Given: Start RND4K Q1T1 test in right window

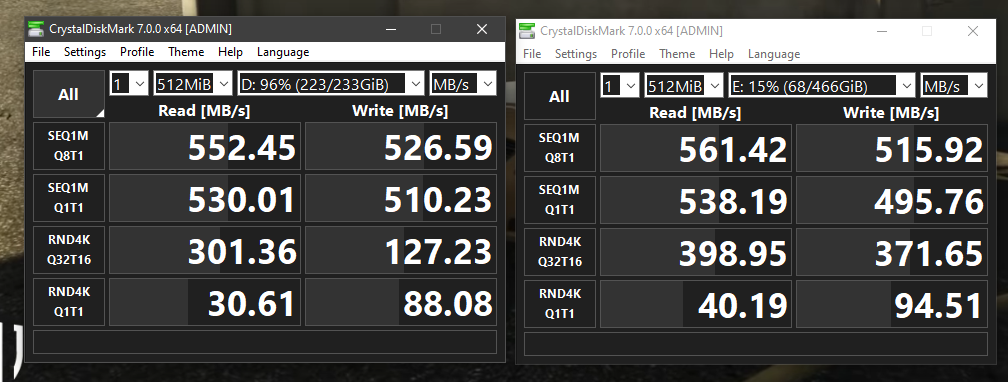Looking at the screenshot, I should coord(560,304).
